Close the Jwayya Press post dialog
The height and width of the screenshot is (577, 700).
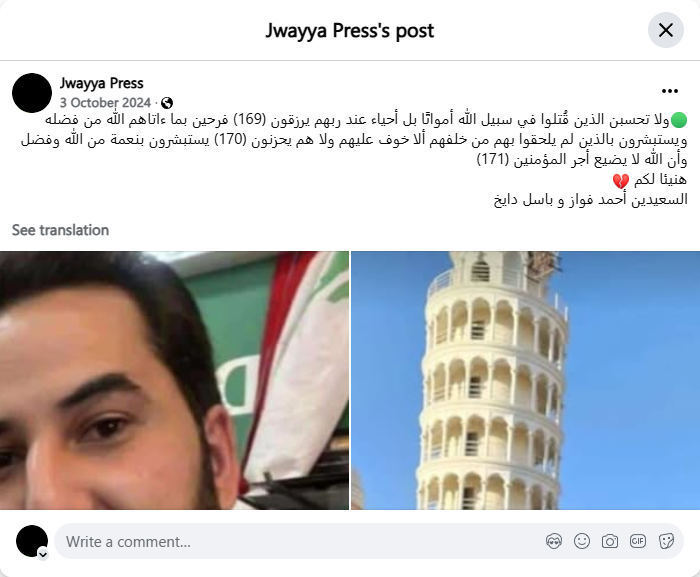pos(666,30)
